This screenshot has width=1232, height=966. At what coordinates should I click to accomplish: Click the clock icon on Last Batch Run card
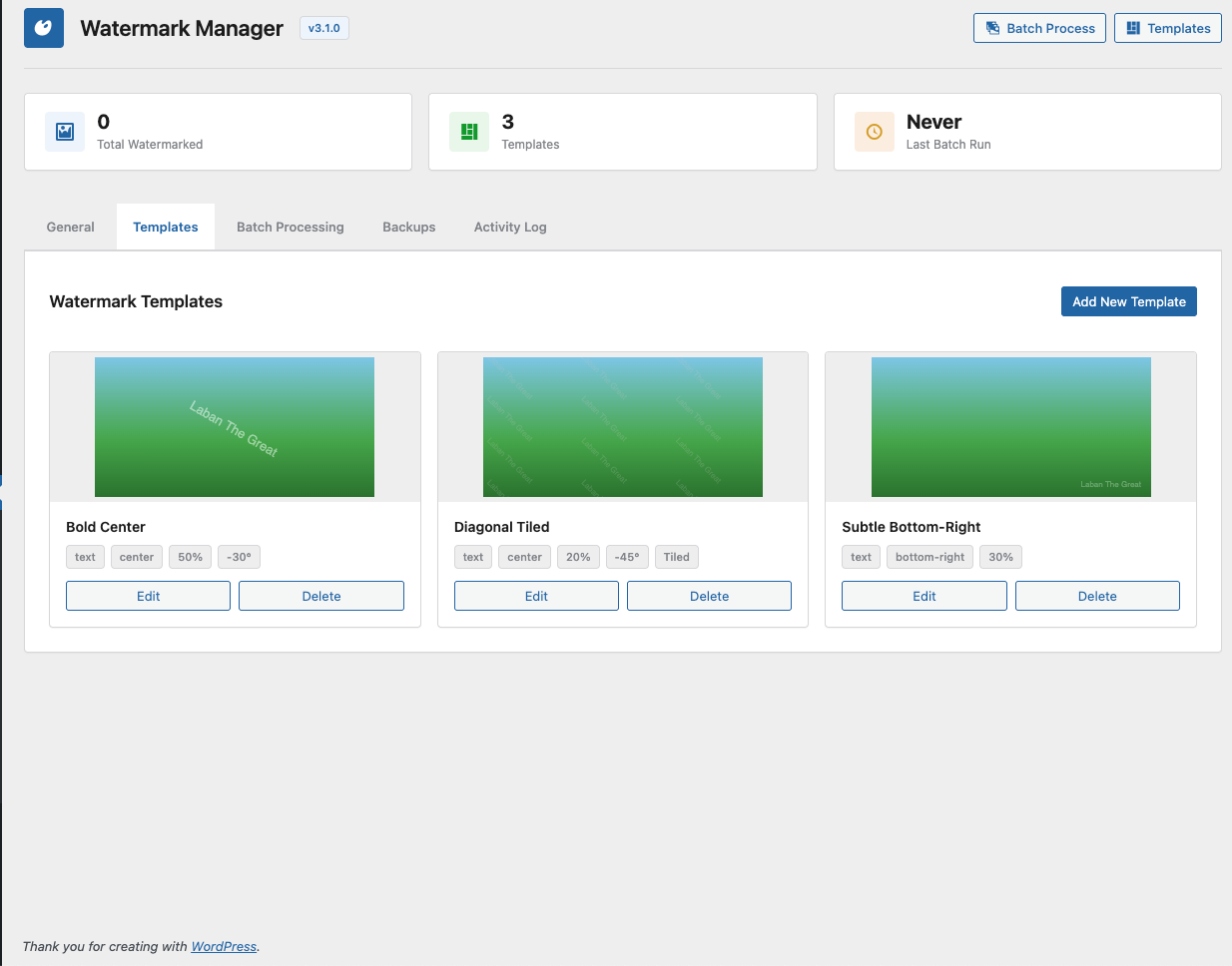874,131
